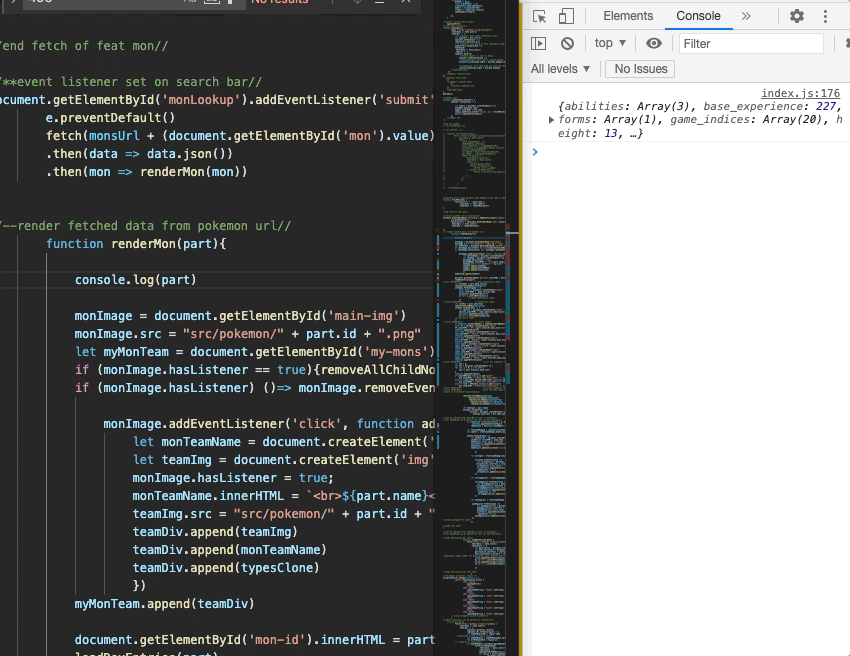Click the 'fetch(monsUrl' code line
The image size is (850, 656).
coord(240,136)
